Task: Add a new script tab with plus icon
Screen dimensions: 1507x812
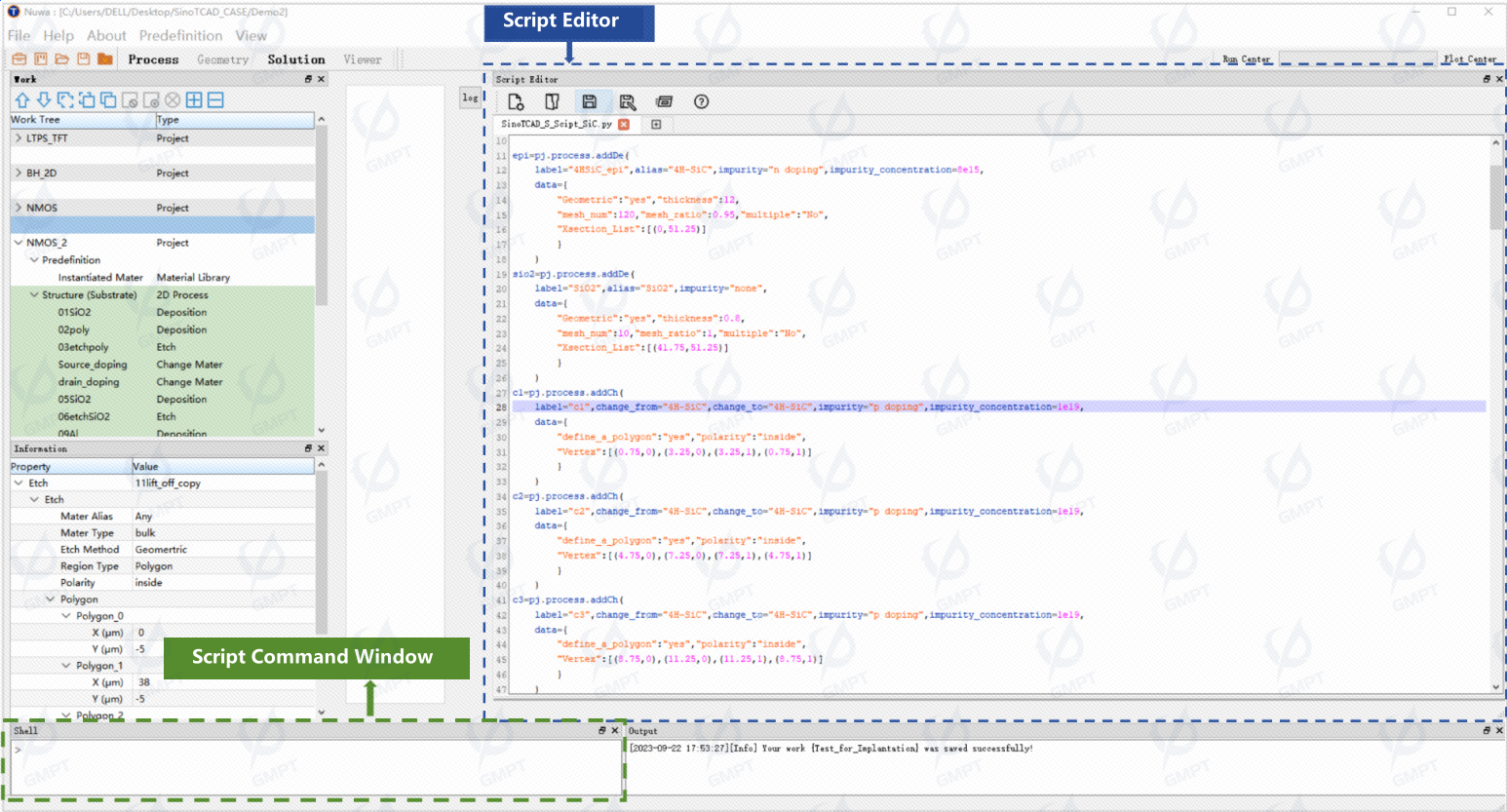Action: [656, 125]
